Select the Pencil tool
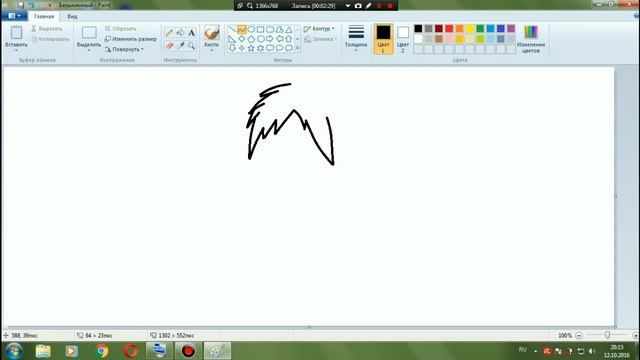640x360 pixels. (169, 33)
